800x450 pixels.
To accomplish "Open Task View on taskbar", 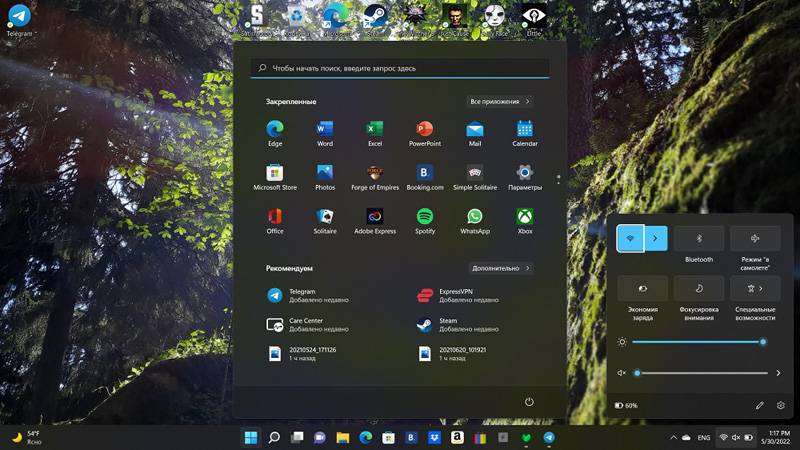I will (297, 437).
